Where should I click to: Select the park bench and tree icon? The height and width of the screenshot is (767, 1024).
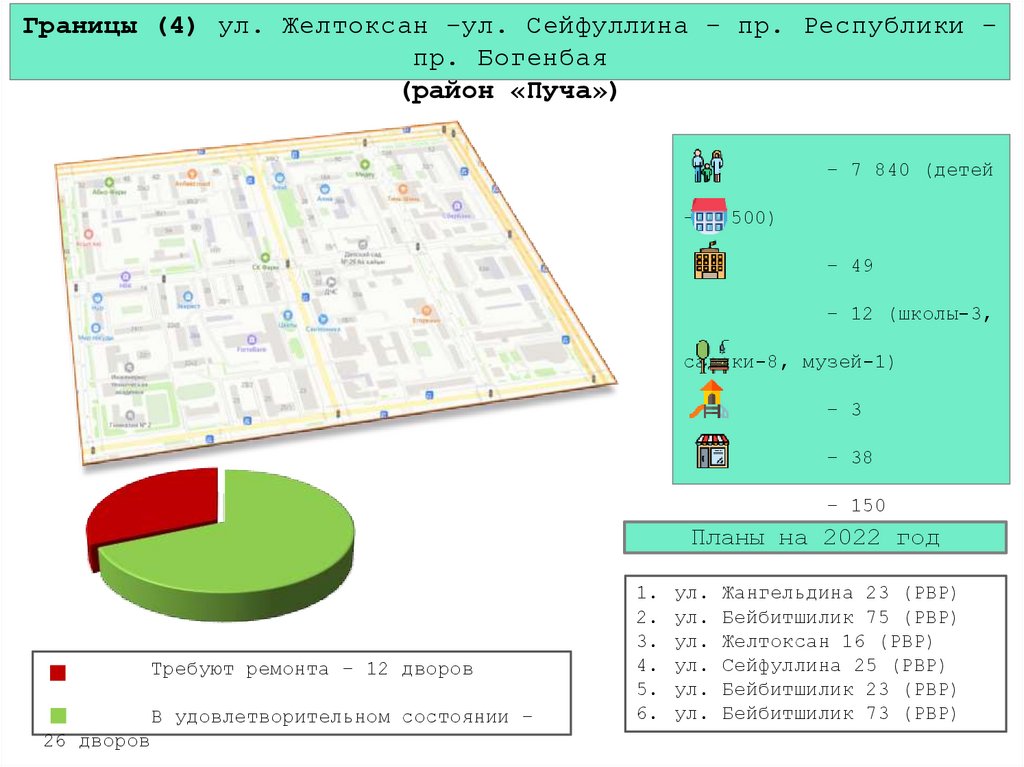click(710, 355)
